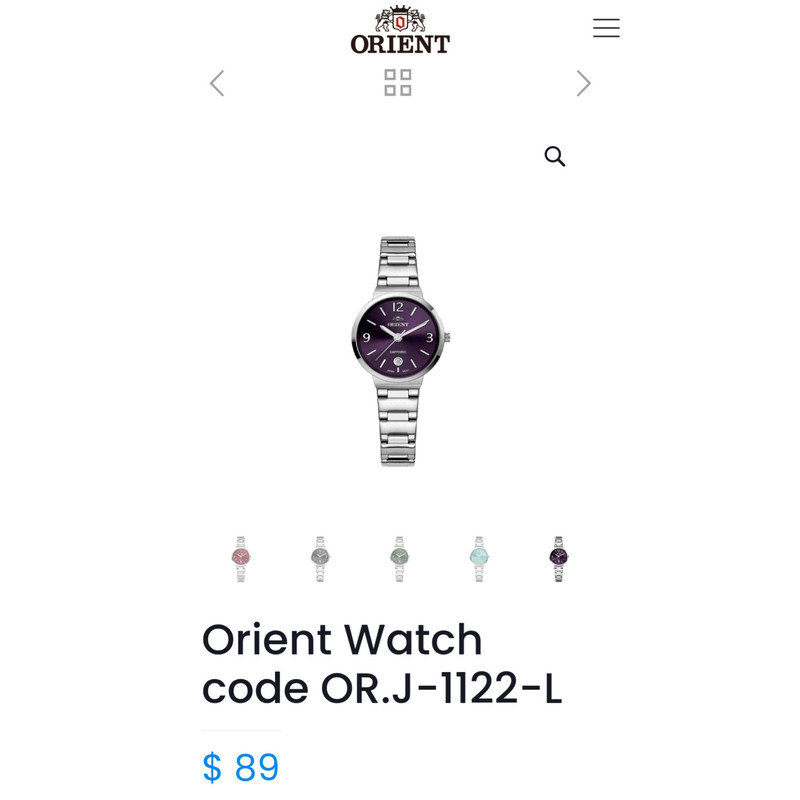Go to the previous product with left chevron

click(217, 83)
